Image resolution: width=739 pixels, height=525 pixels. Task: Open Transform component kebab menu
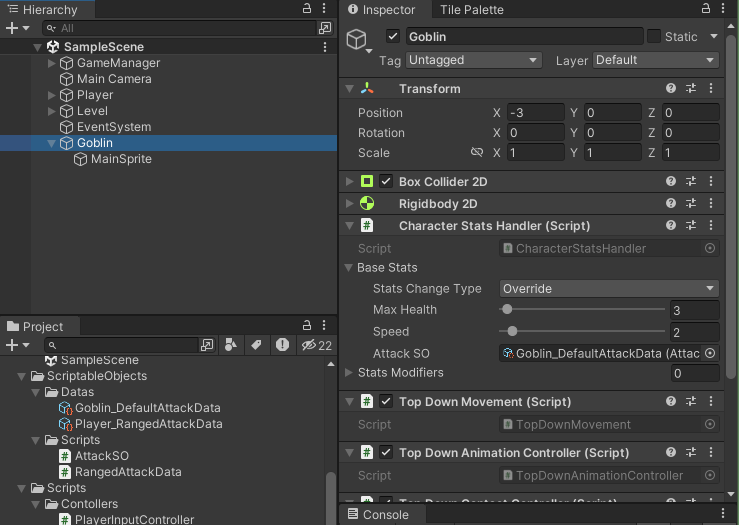point(711,88)
